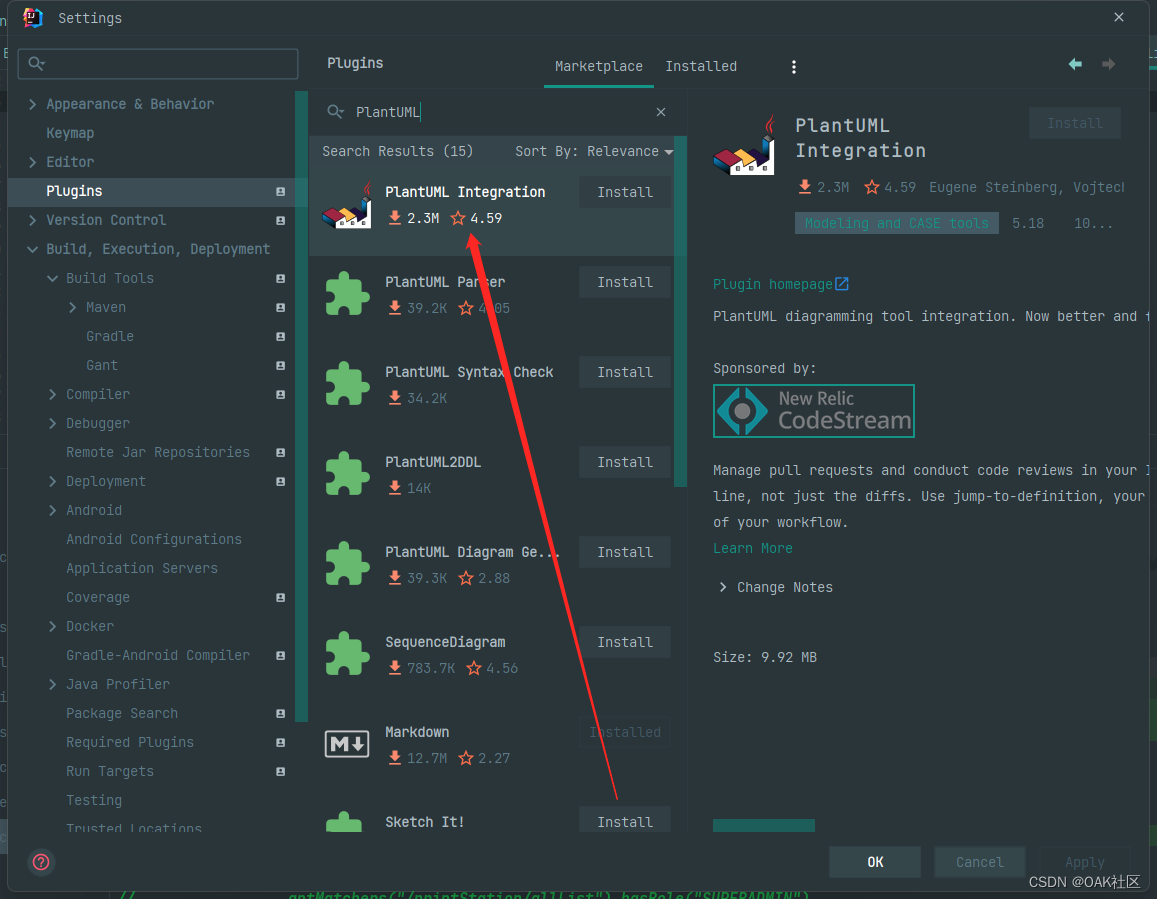This screenshot has width=1157, height=899.
Task: Open the Plugin homepage link
Action: tap(773, 284)
